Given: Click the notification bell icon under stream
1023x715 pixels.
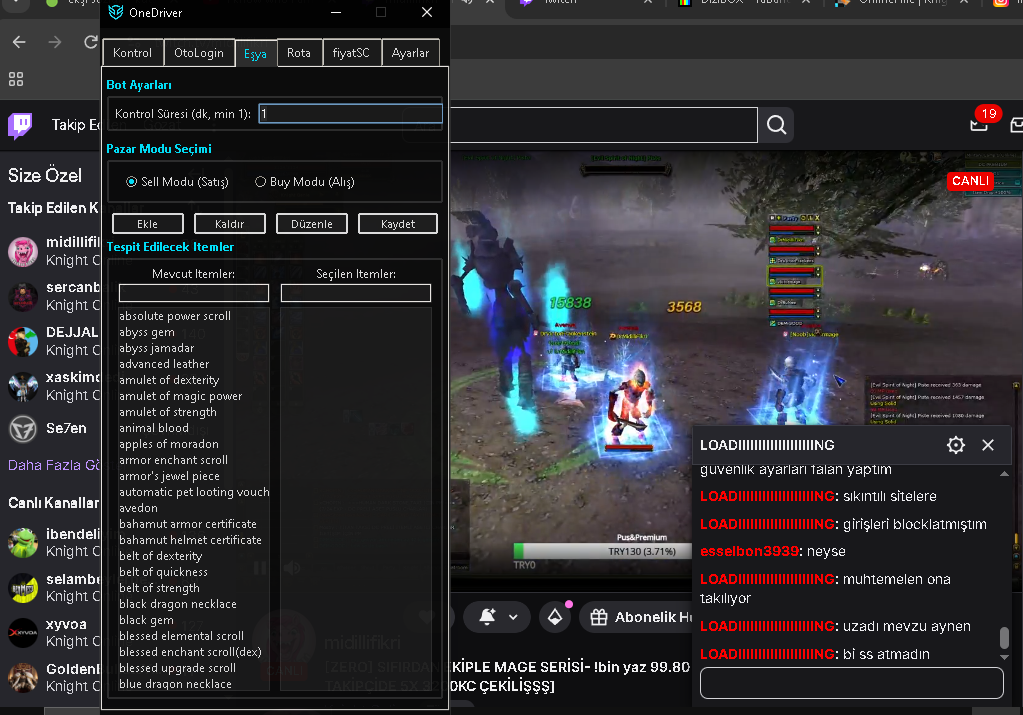Looking at the screenshot, I should 487,616.
